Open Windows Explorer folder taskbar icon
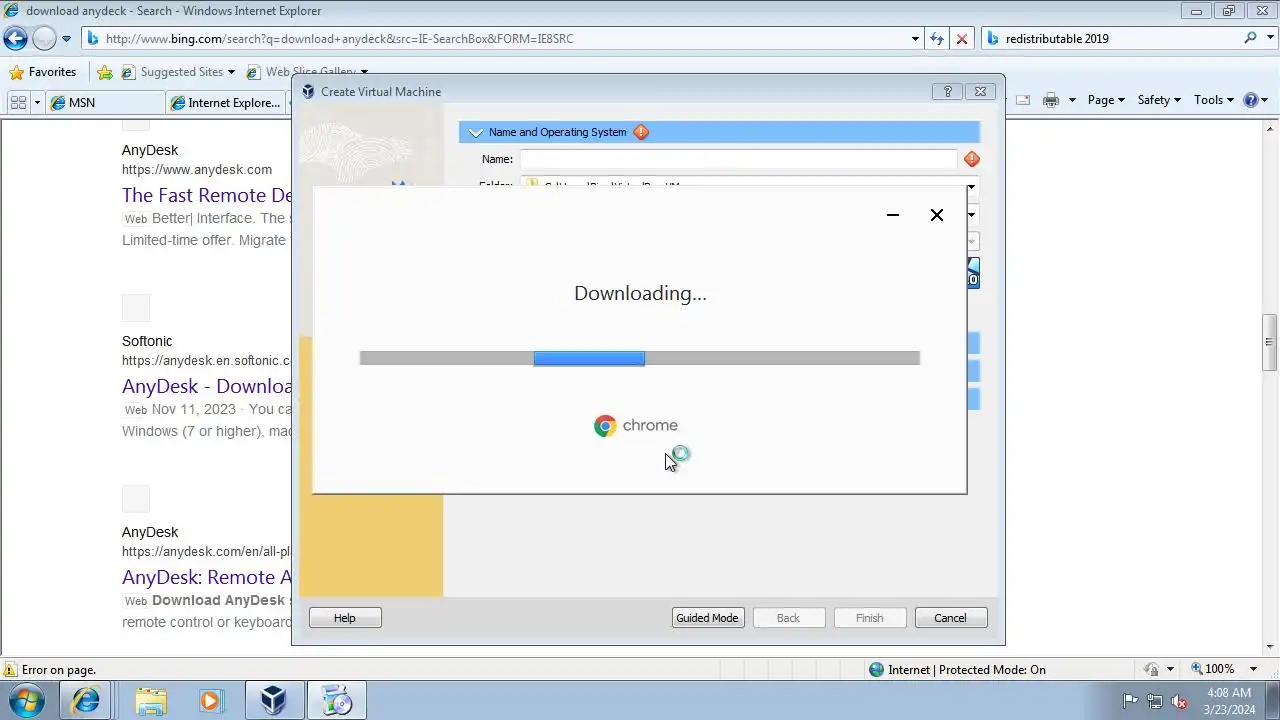This screenshot has width=1280, height=720. pos(151,701)
